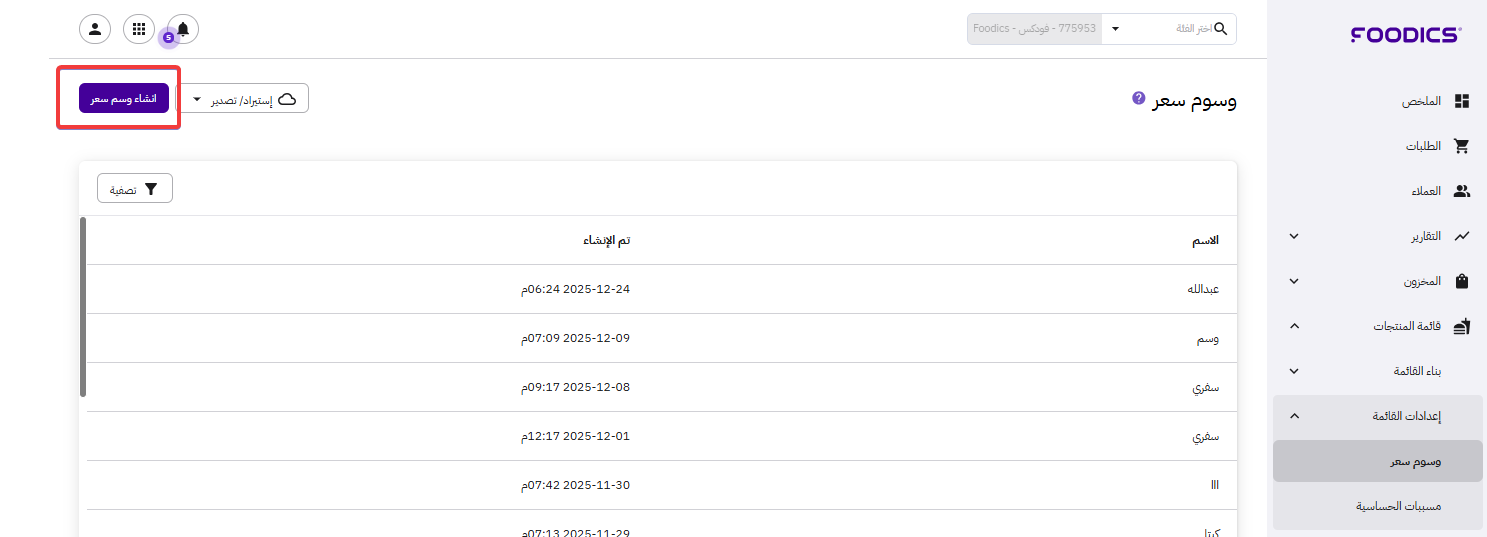This screenshot has width=1487, height=537.
Task: Select وسوم سعر sidebar item
Action: [x=1377, y=462]
